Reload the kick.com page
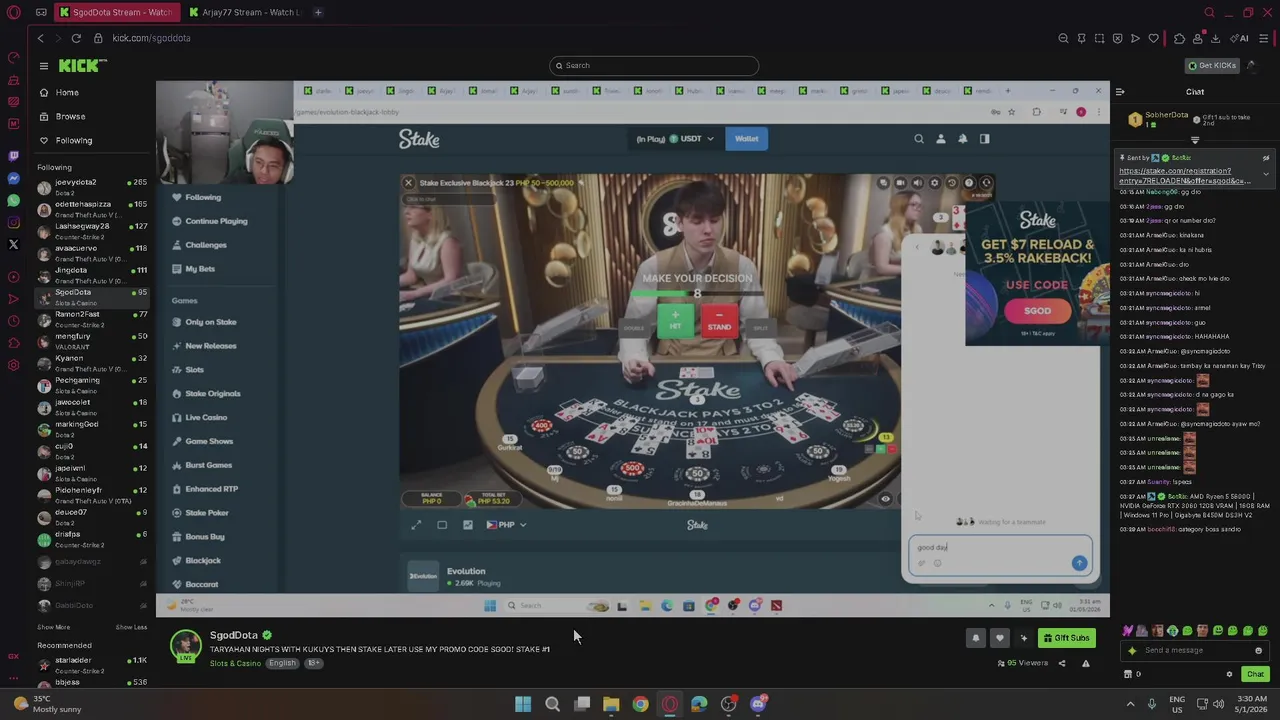 [76, 38]
